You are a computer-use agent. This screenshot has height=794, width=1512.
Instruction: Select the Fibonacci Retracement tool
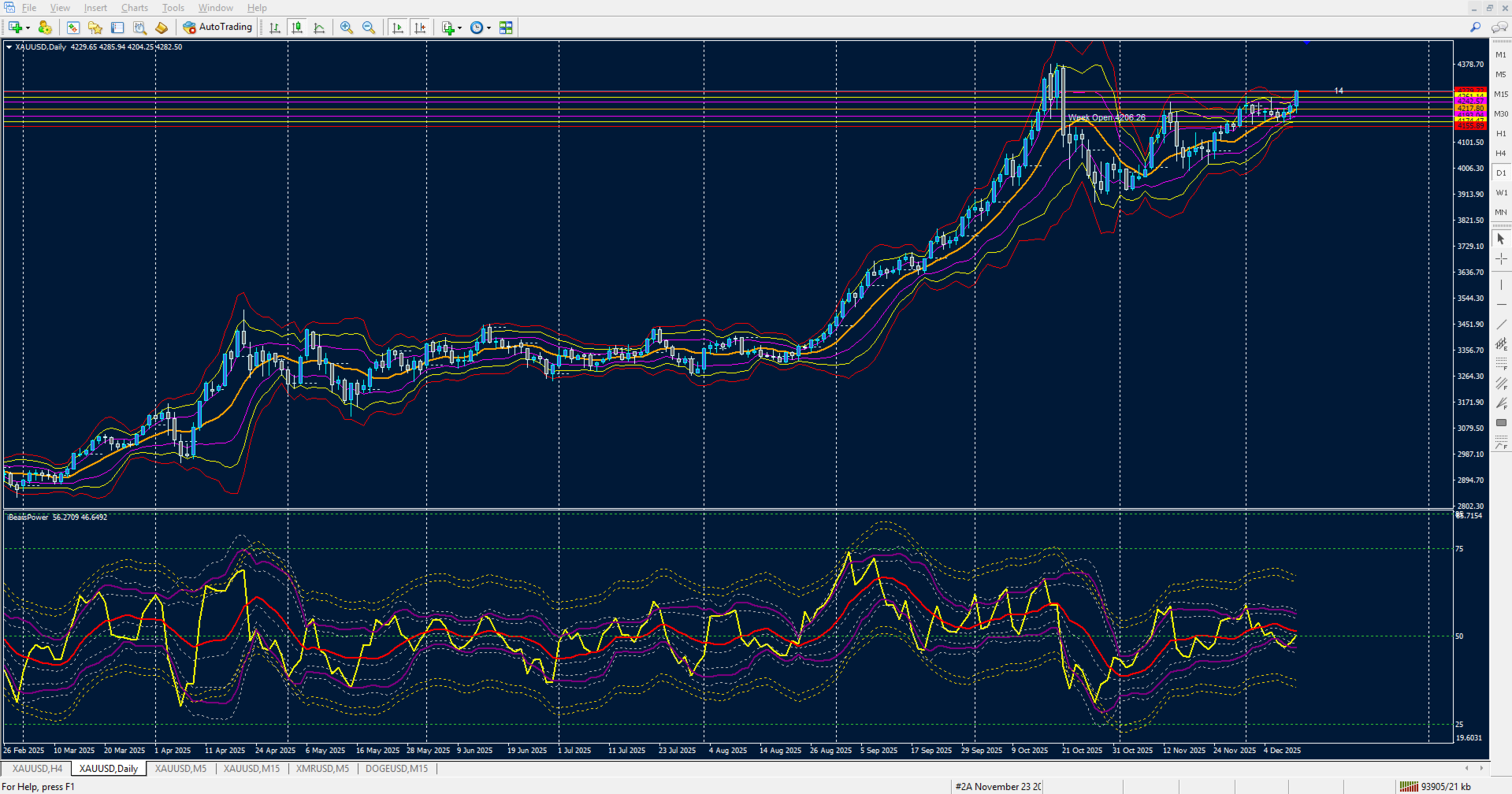1501,364
